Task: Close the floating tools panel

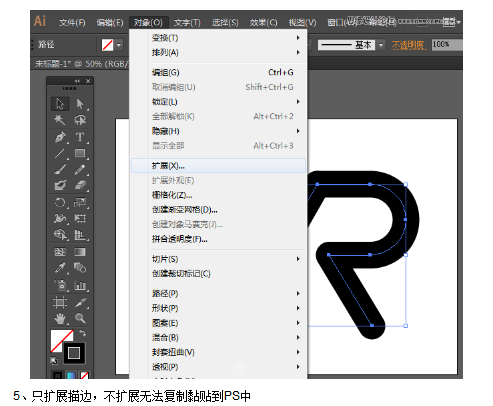Action: 88,81
